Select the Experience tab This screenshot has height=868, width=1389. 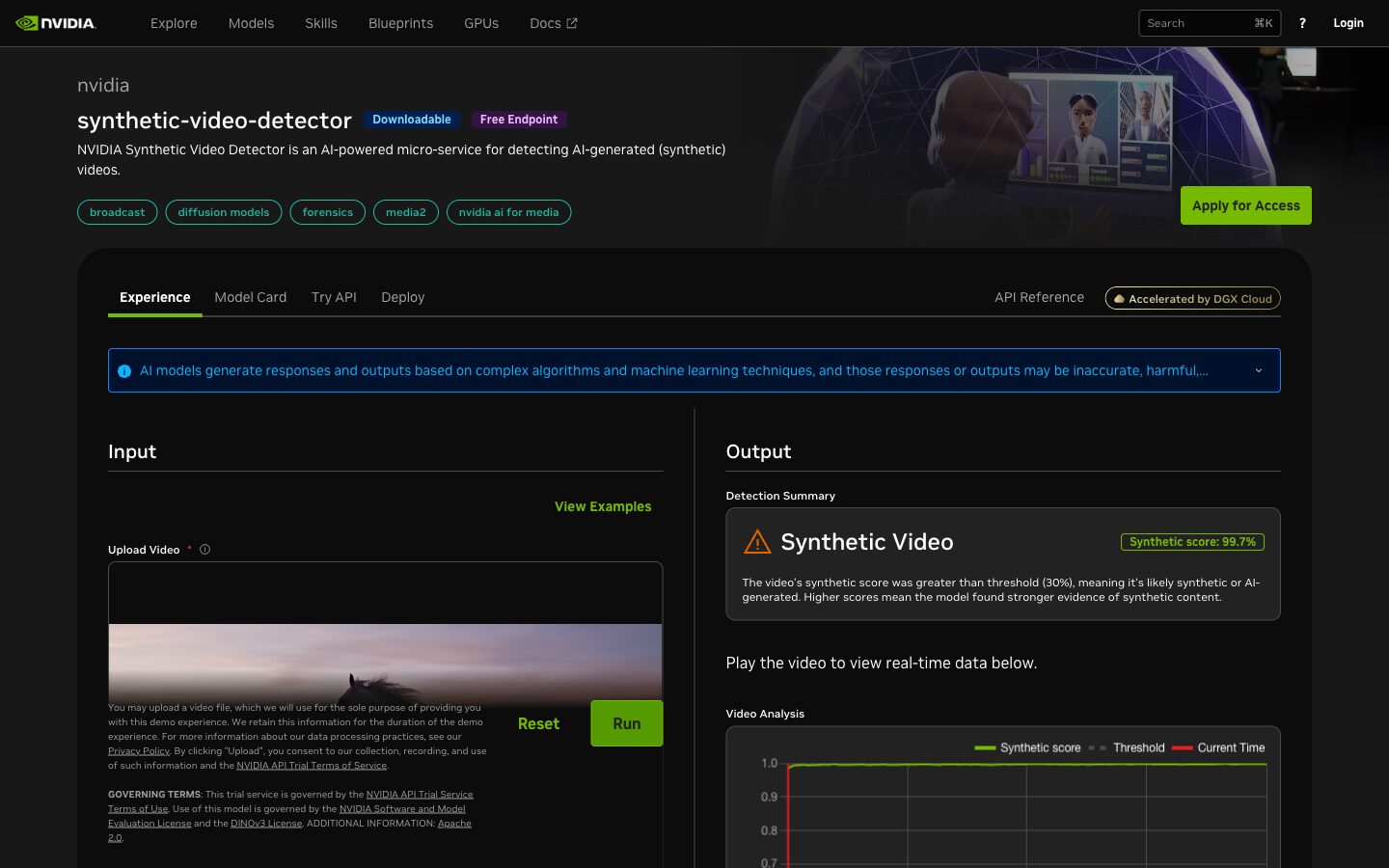click(154, 297)
